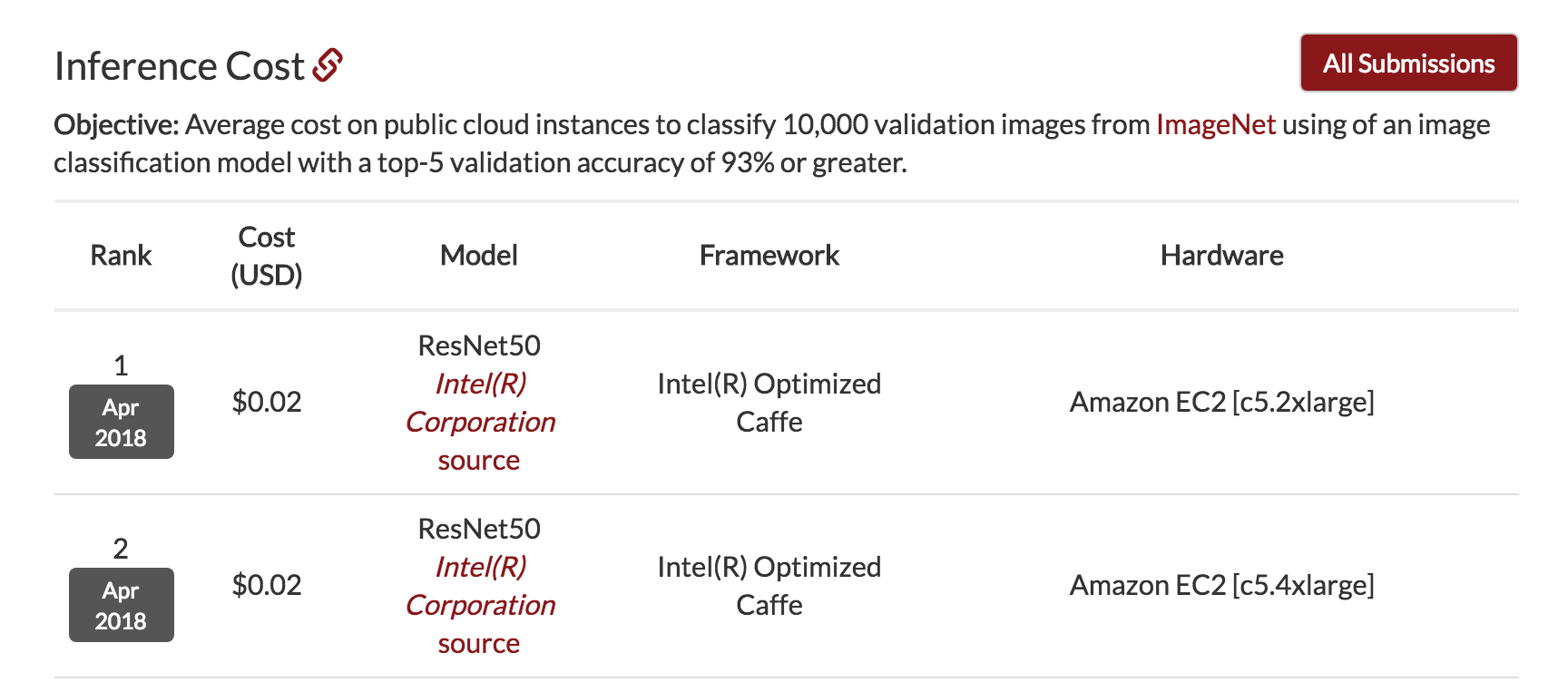Click ResNet50 model name in first row
Viewport: 1568px width, 682px height.
click(479, 346)
